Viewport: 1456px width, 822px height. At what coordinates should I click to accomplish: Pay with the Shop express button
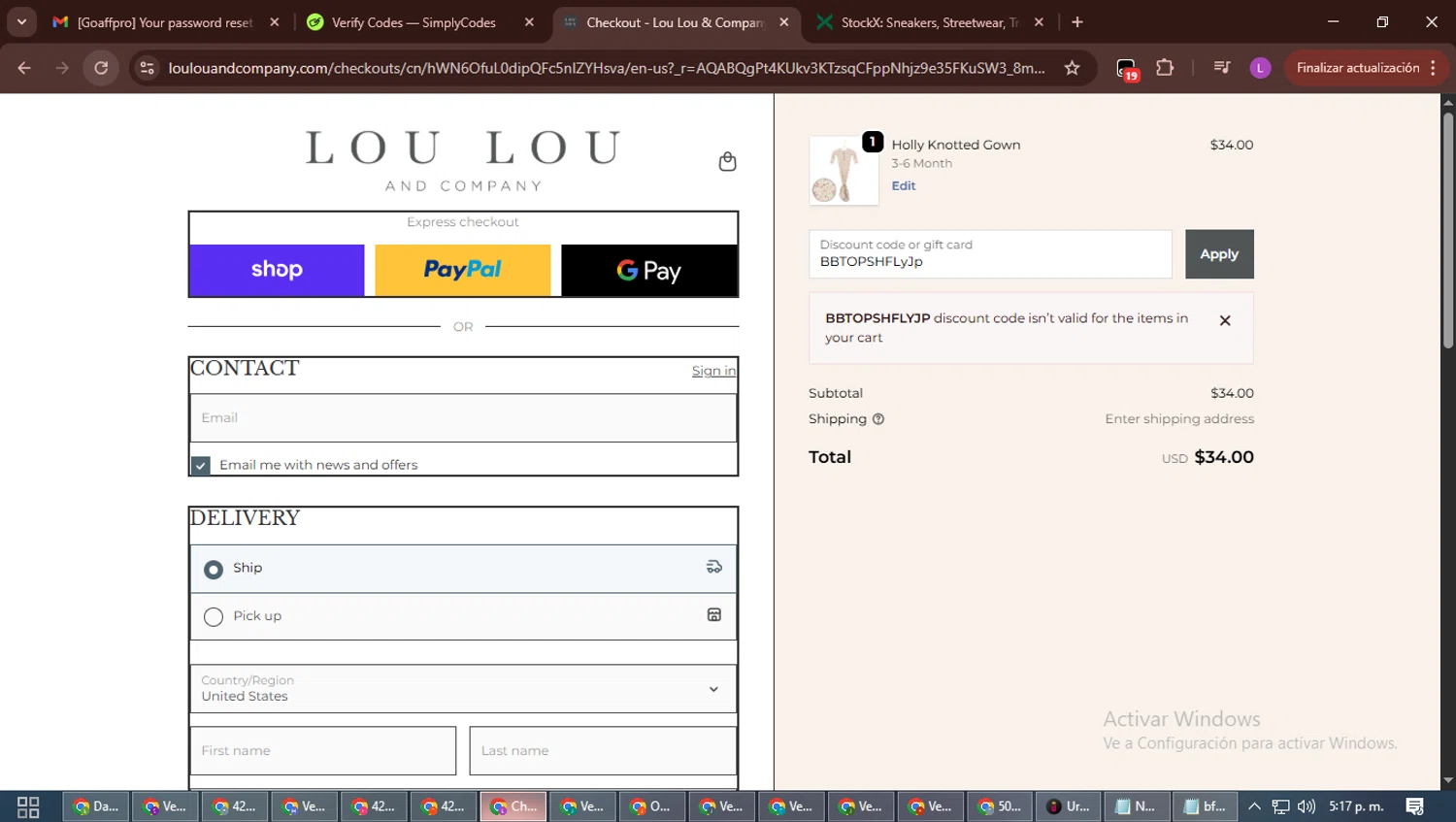[x=277, y=270]
